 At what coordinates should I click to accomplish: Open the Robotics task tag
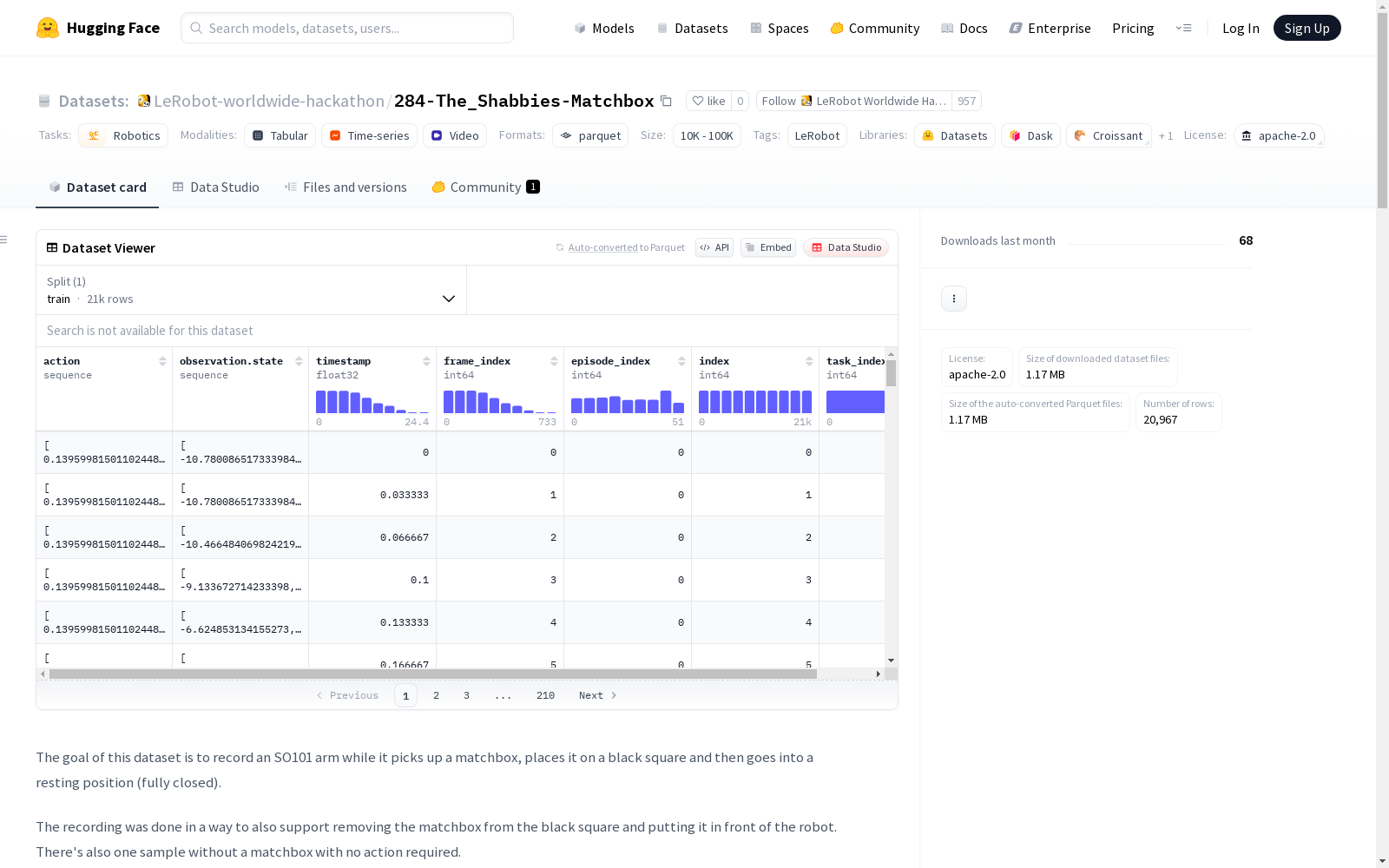pos(123,135)
